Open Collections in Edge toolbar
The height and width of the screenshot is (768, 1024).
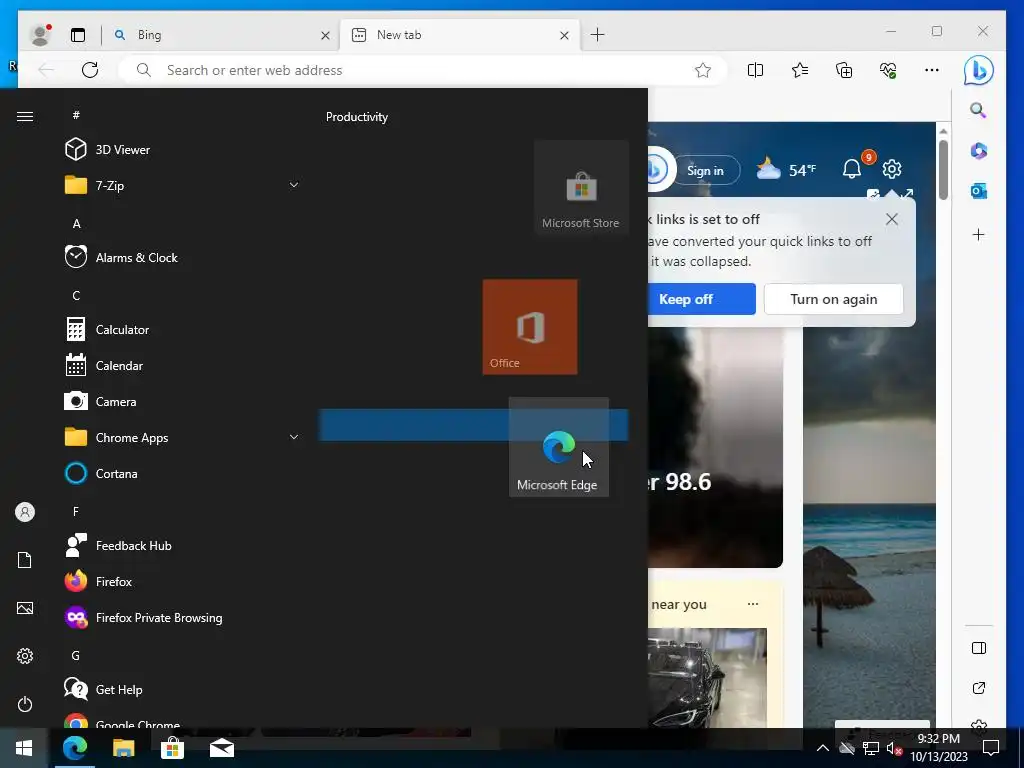[x=844, y=70]
